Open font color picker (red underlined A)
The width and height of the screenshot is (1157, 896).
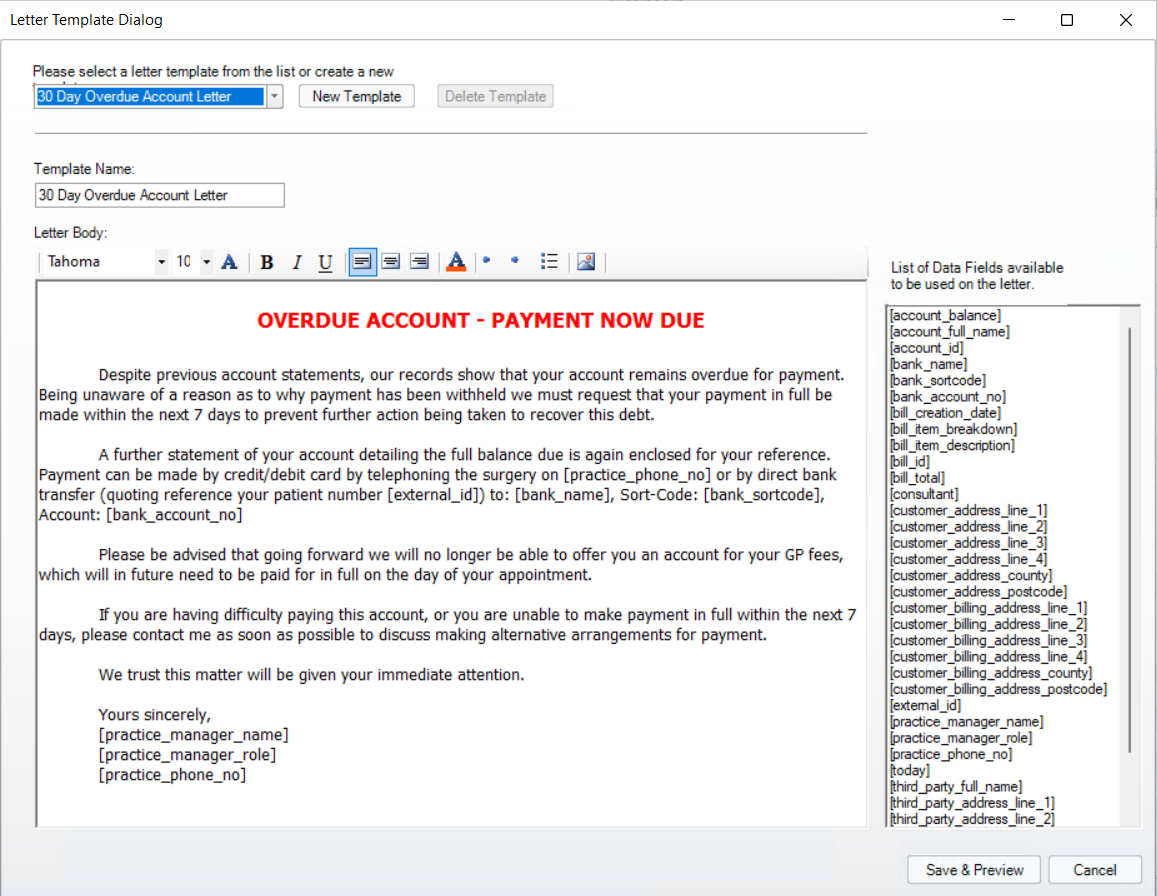456,262
